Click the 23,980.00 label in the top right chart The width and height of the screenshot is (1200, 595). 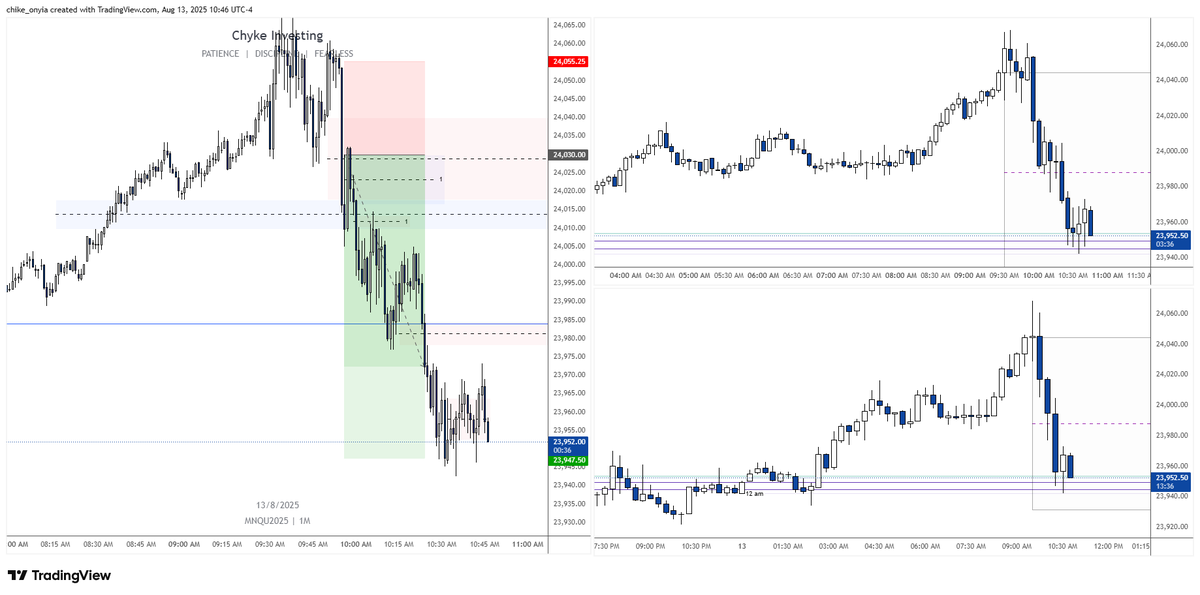pos(1171,187)
